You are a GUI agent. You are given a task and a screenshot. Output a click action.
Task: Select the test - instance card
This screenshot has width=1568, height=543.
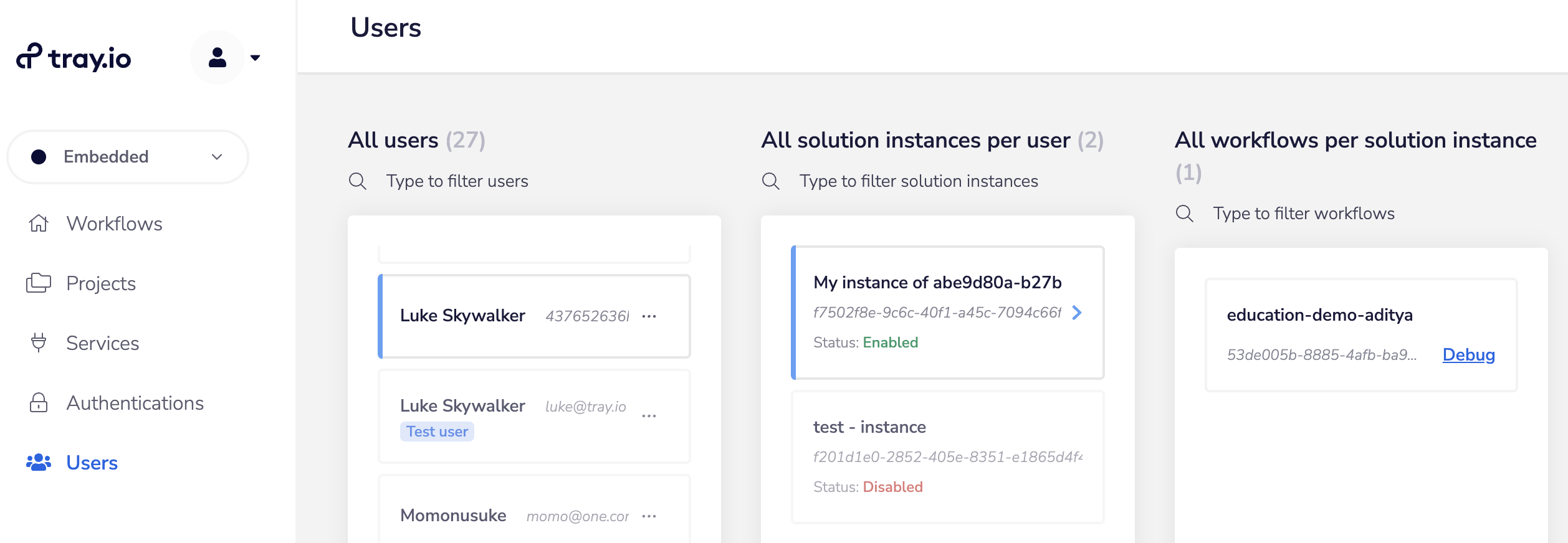pyautogui.click(x=947, y=456)
